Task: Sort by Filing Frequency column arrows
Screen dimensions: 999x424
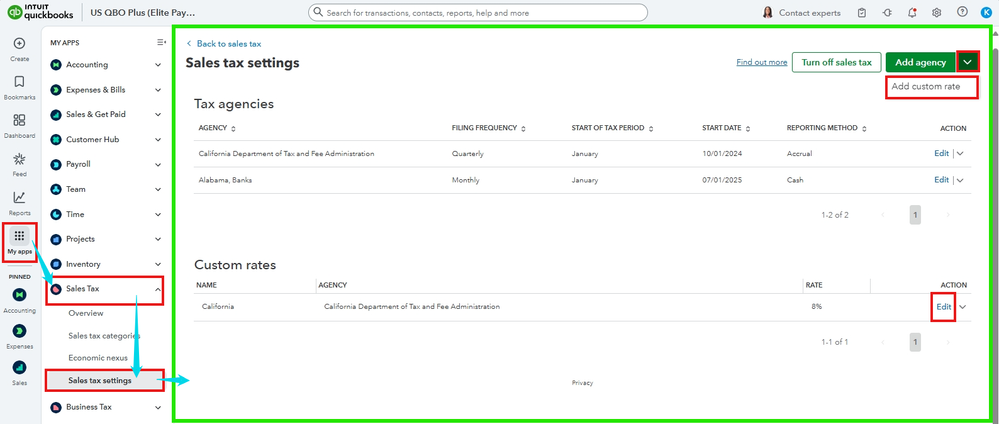Action: tap(523, 129)
